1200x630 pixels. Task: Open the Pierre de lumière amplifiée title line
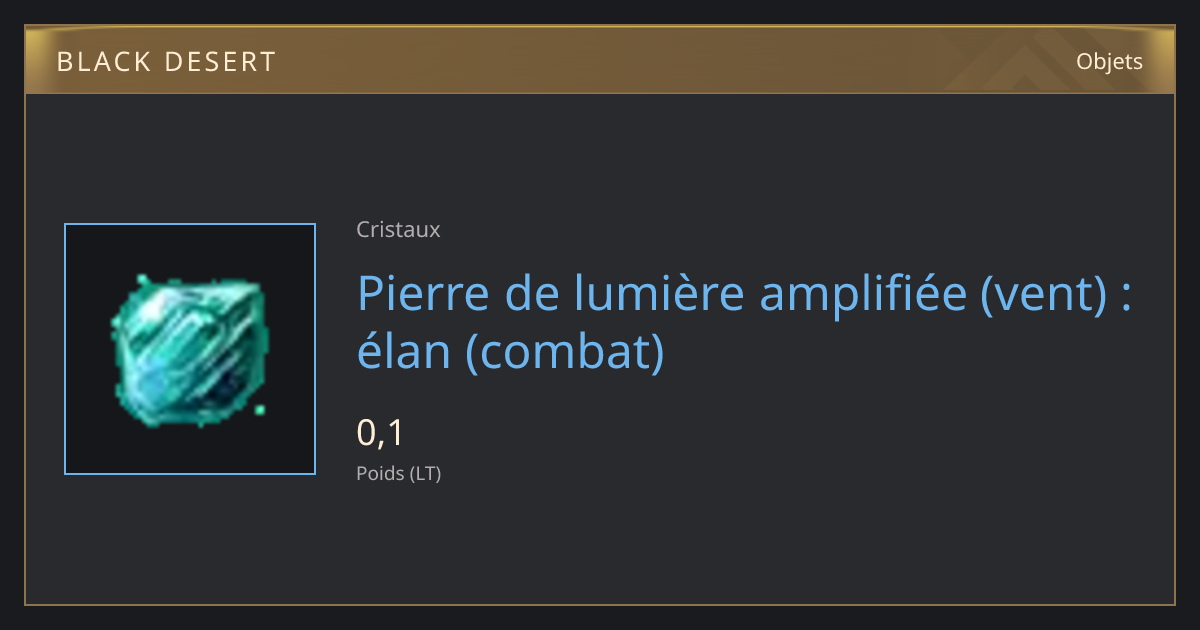tap(745, 293)
